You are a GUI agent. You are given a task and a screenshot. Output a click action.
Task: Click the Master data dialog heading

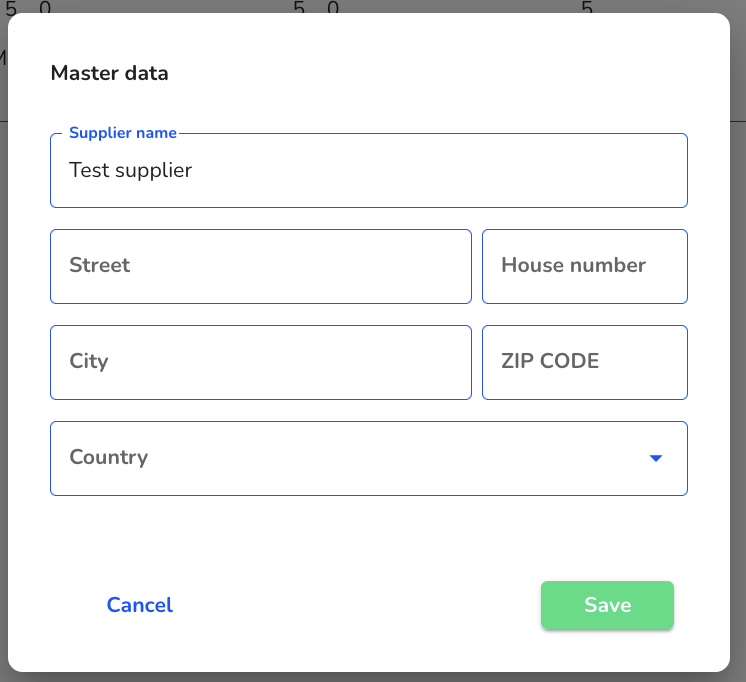[x=109, y=73]
